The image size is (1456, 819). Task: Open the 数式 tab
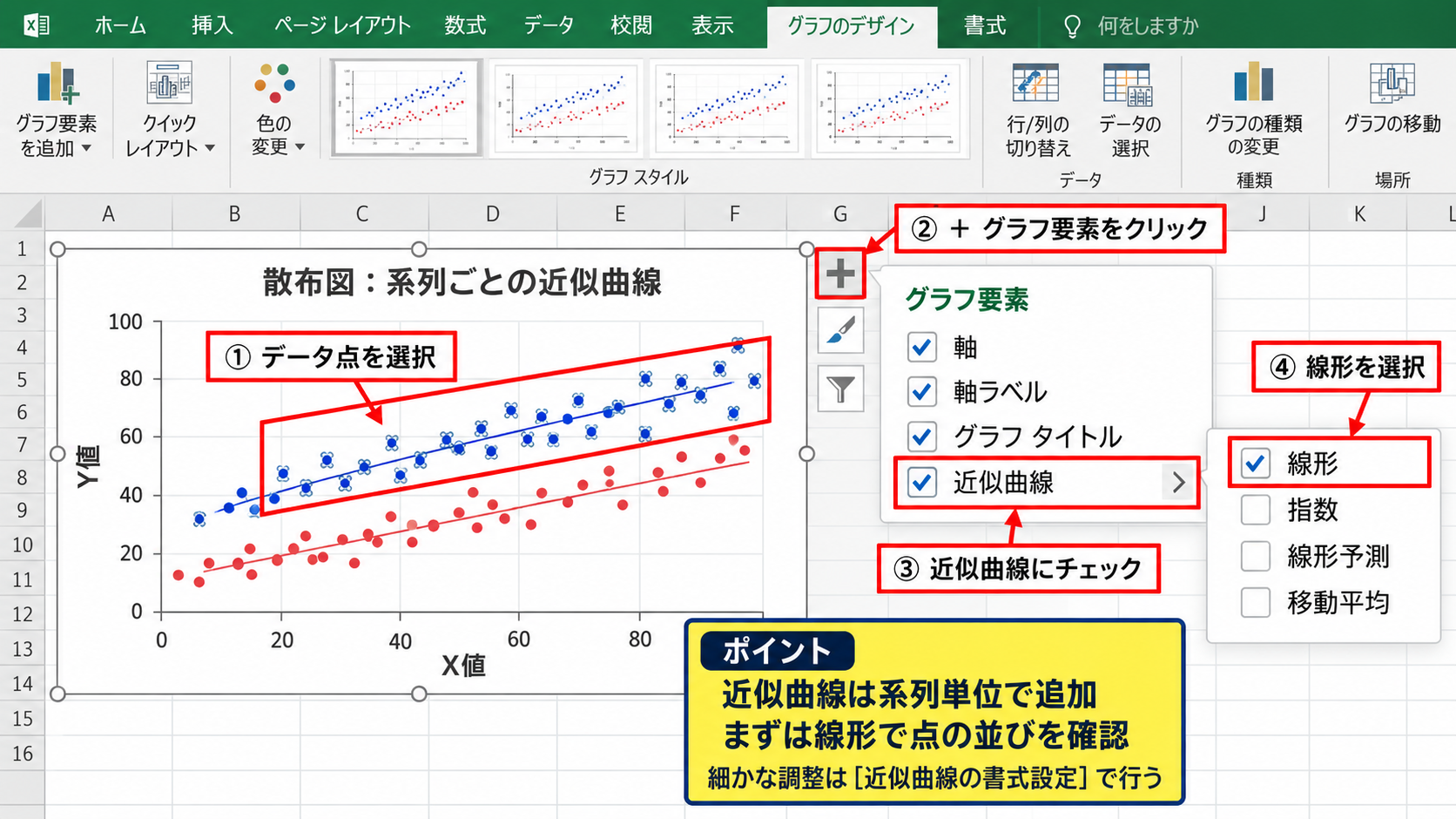(465, 25)
